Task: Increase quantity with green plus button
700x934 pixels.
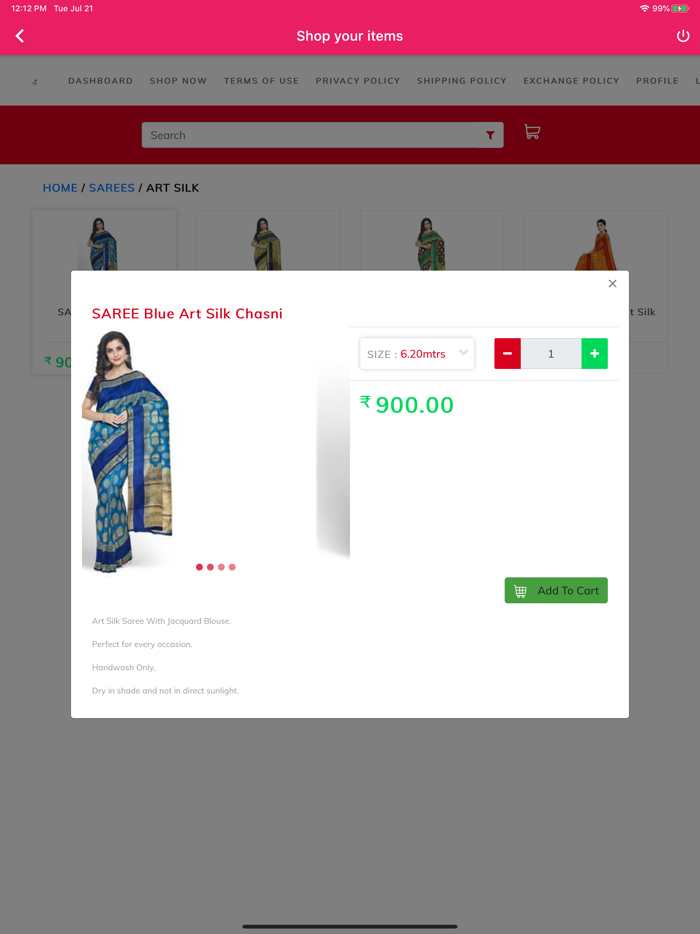Action: [x=595, y=353]
